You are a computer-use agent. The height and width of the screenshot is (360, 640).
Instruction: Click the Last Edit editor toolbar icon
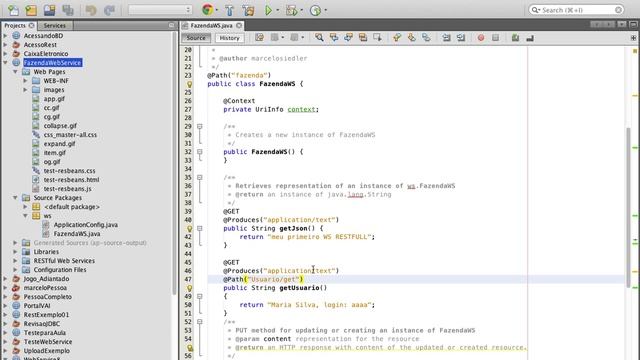click(x=259, y=38)
